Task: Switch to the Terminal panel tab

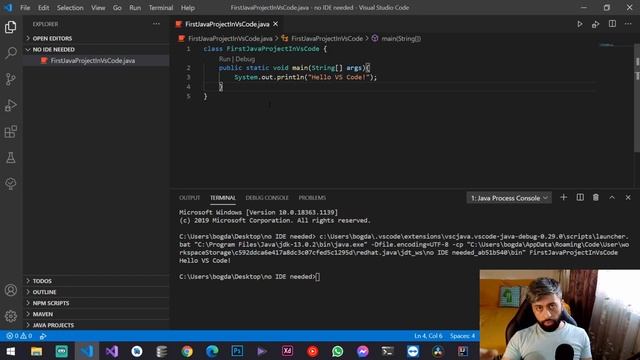Action: (x=223, y=198)
